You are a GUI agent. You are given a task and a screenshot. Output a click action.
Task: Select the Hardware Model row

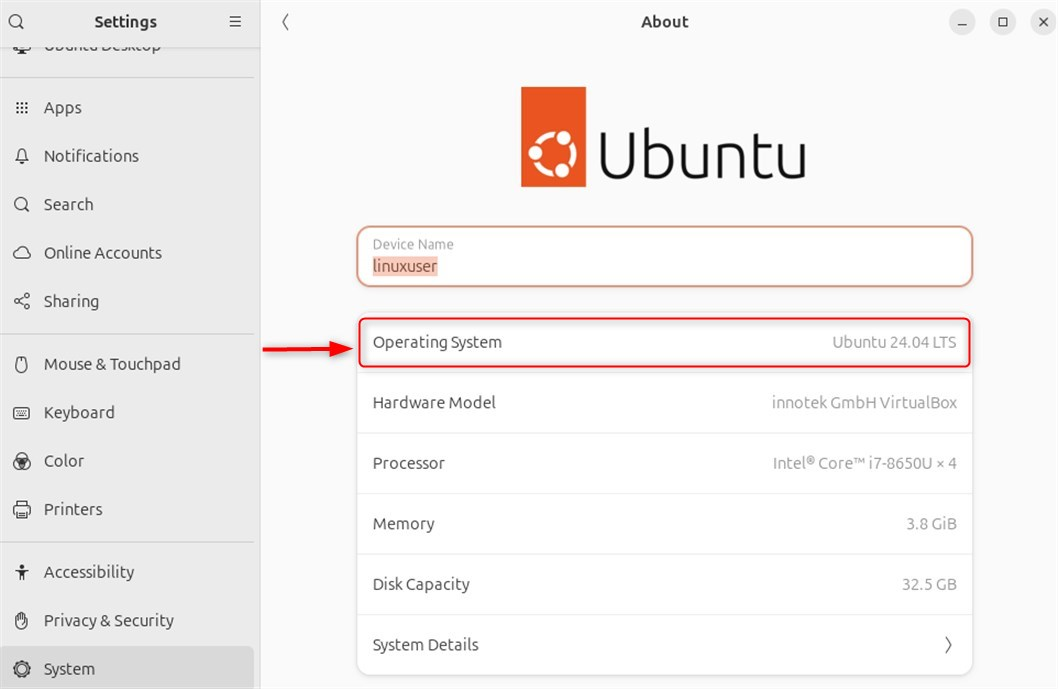664,403
